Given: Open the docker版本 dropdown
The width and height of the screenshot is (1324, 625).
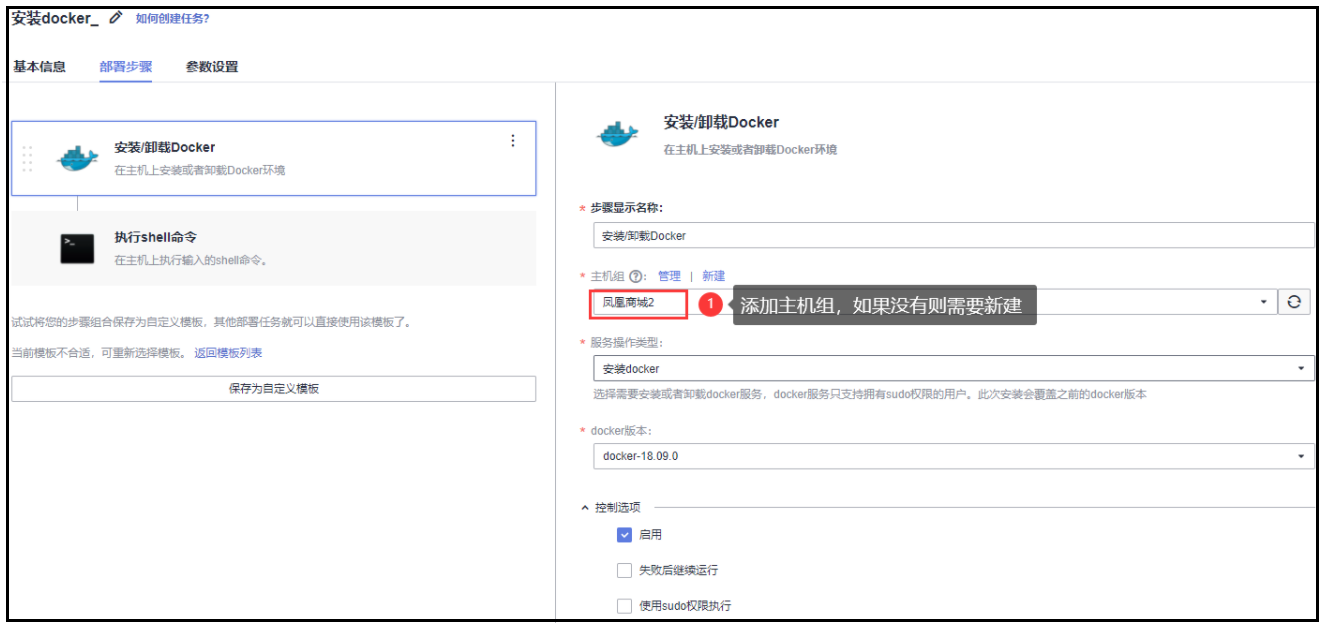Looking at the screenshot, I should click(953, 456).
